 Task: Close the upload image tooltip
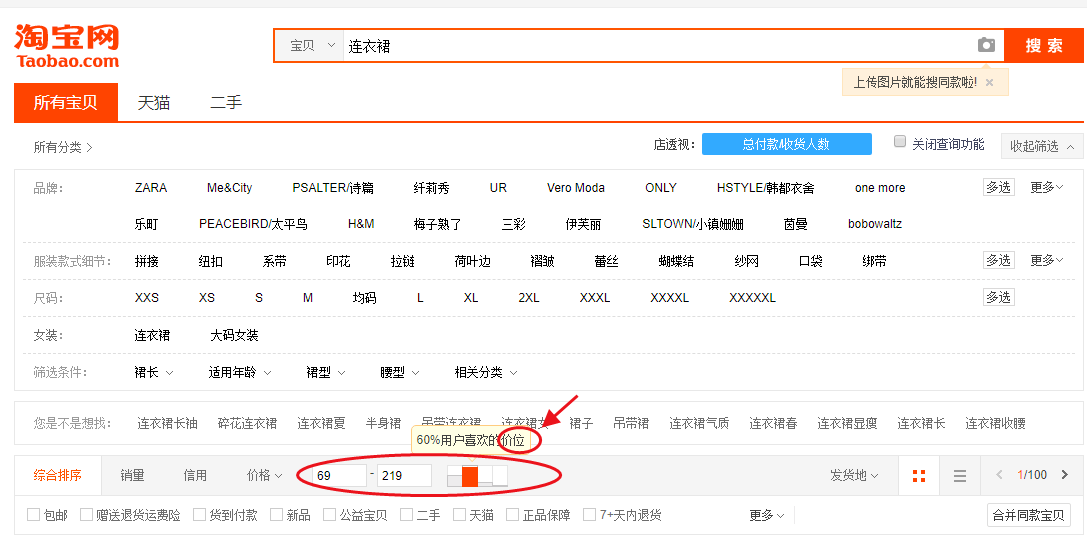click(x=989, y=83)
